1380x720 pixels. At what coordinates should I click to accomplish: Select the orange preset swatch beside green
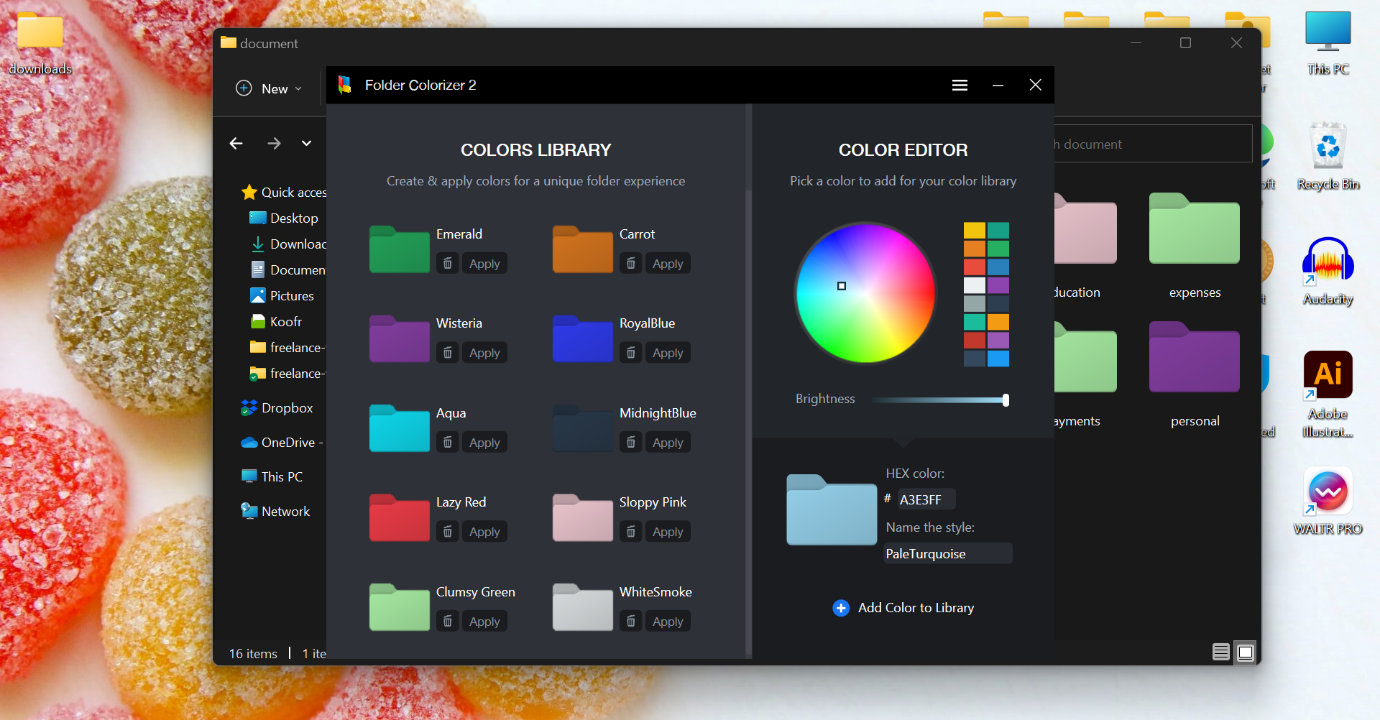[975, 248]
